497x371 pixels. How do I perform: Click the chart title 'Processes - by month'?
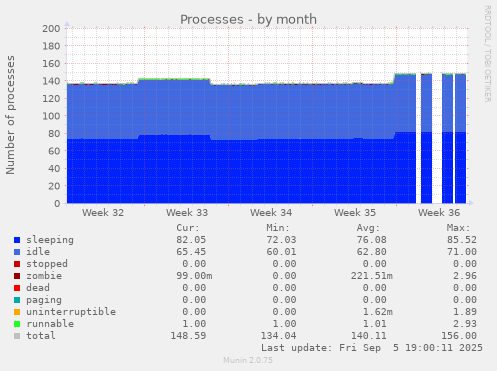pyautogui.click(x=248, y=19)
